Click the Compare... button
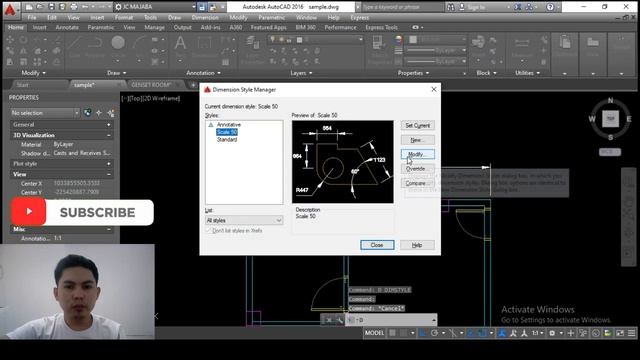Image resolution: width=640 pixels, height=360 pixels. [x=418, y=183]
